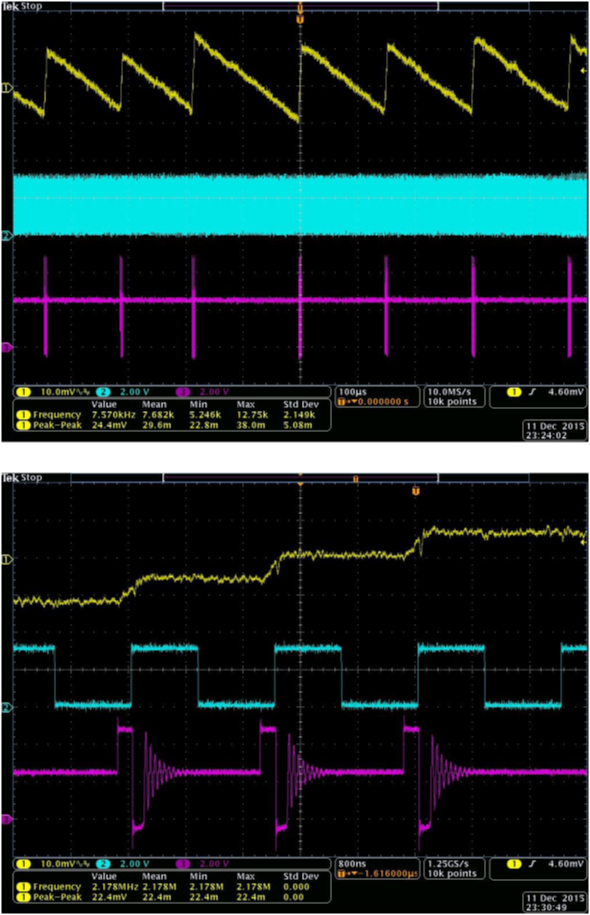Select the 10.0MS/s sample rate box
Screen dimensions: 590x915
click(x=453, y=396)
